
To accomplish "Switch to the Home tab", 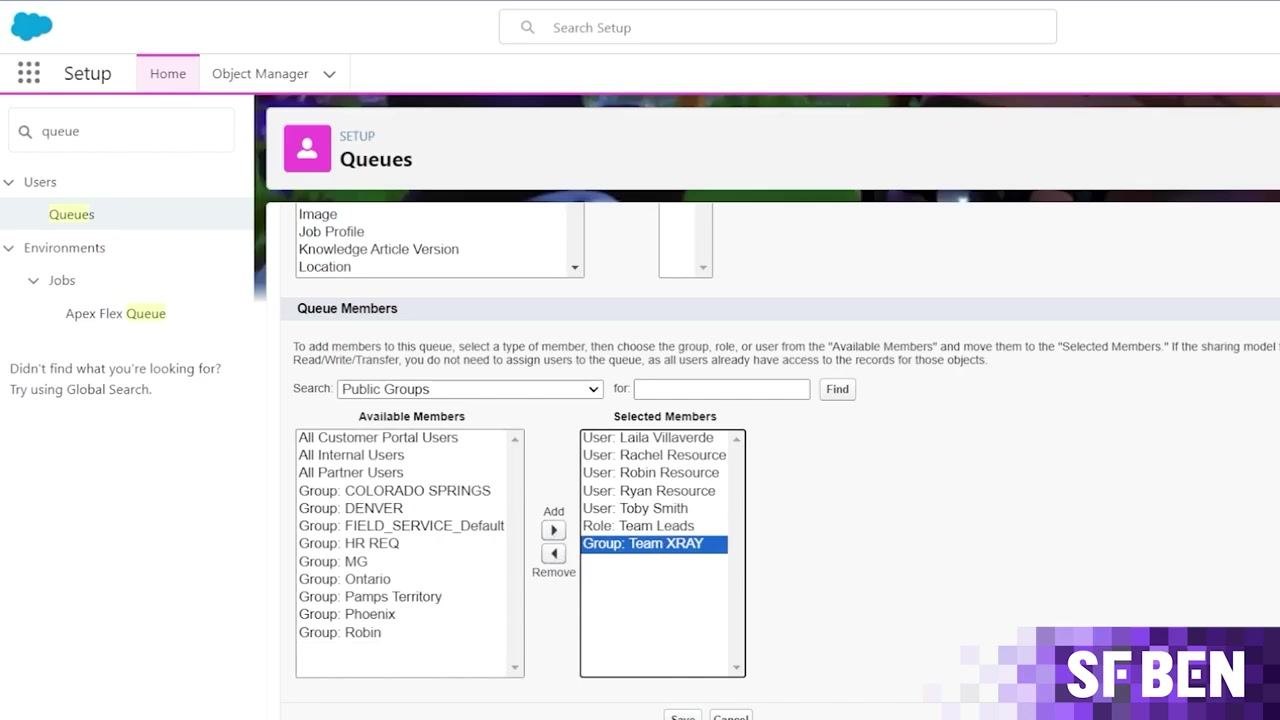I will click(x=168, y=74).
